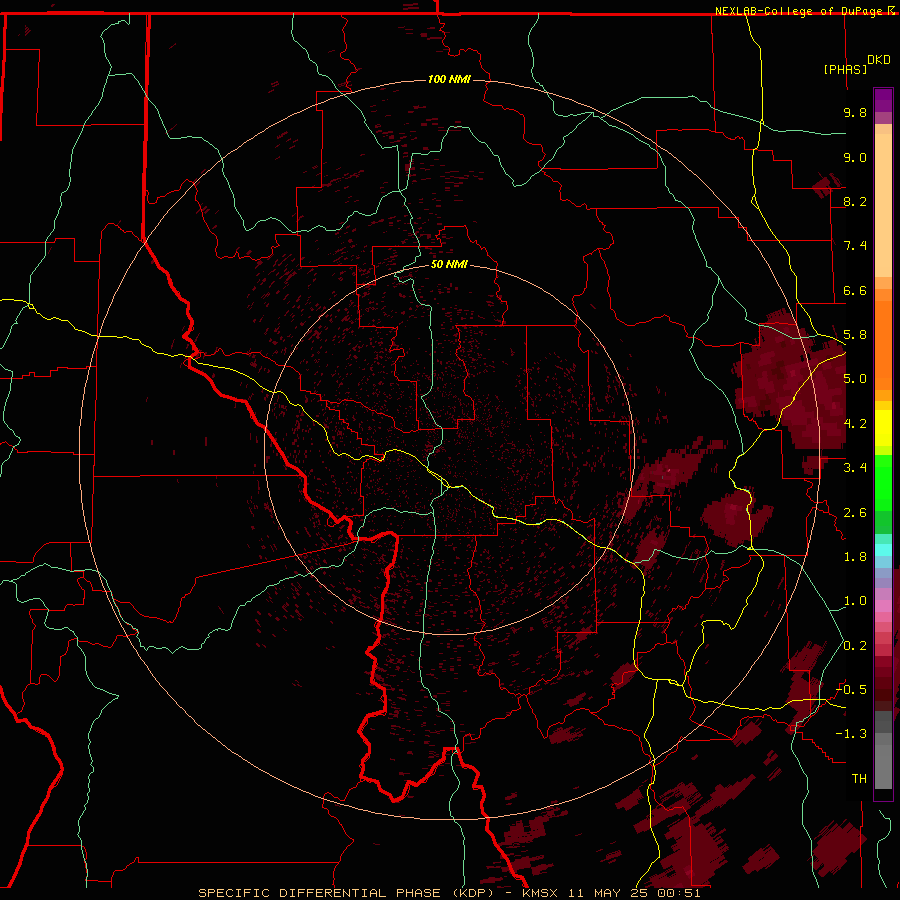900x900 pixels.
Task: Click the 1.0 value on color scale
Action: [855, 601]
